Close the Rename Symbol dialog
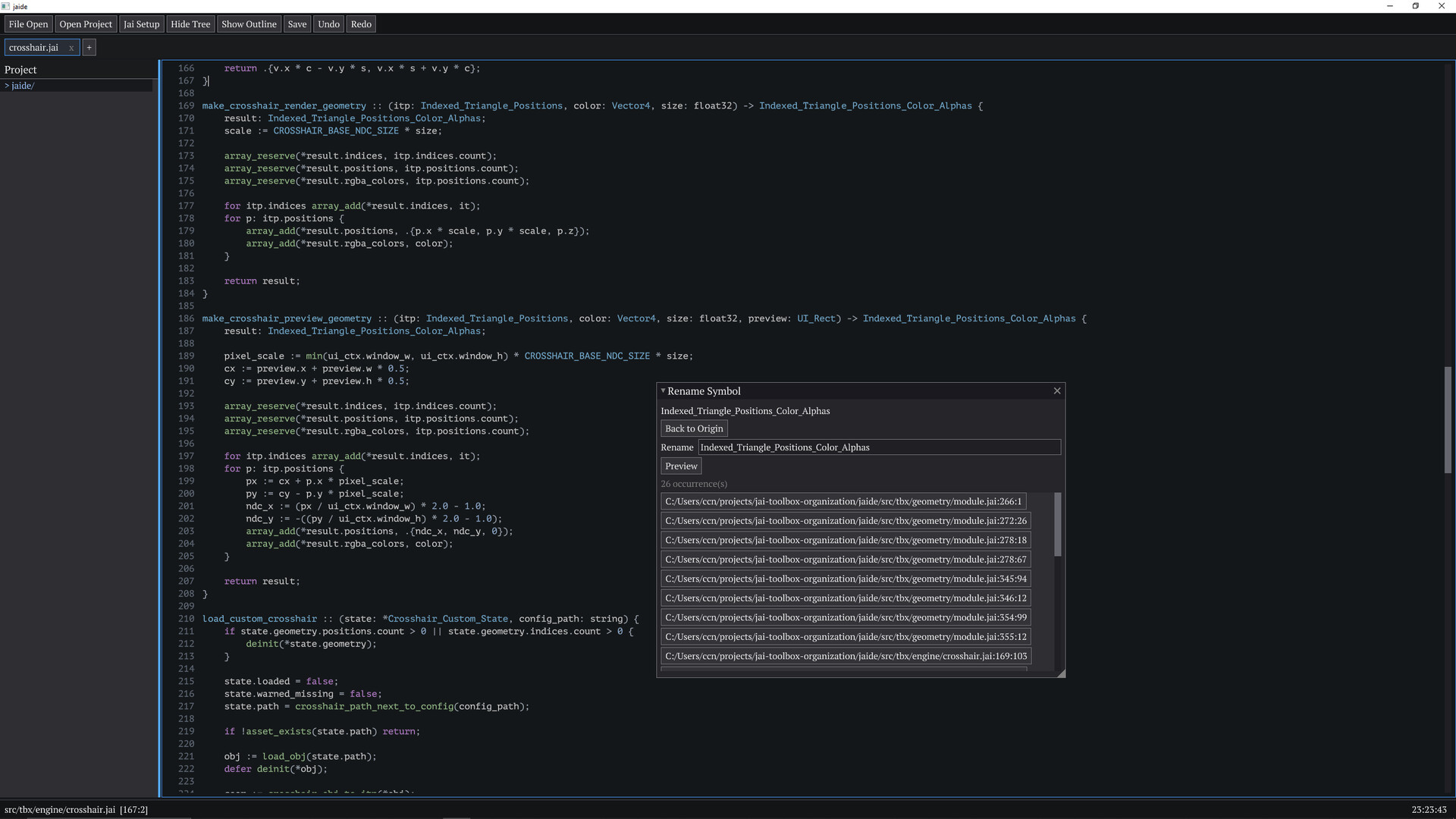This screenshot has width=1456, height=819. point(1057,391)
